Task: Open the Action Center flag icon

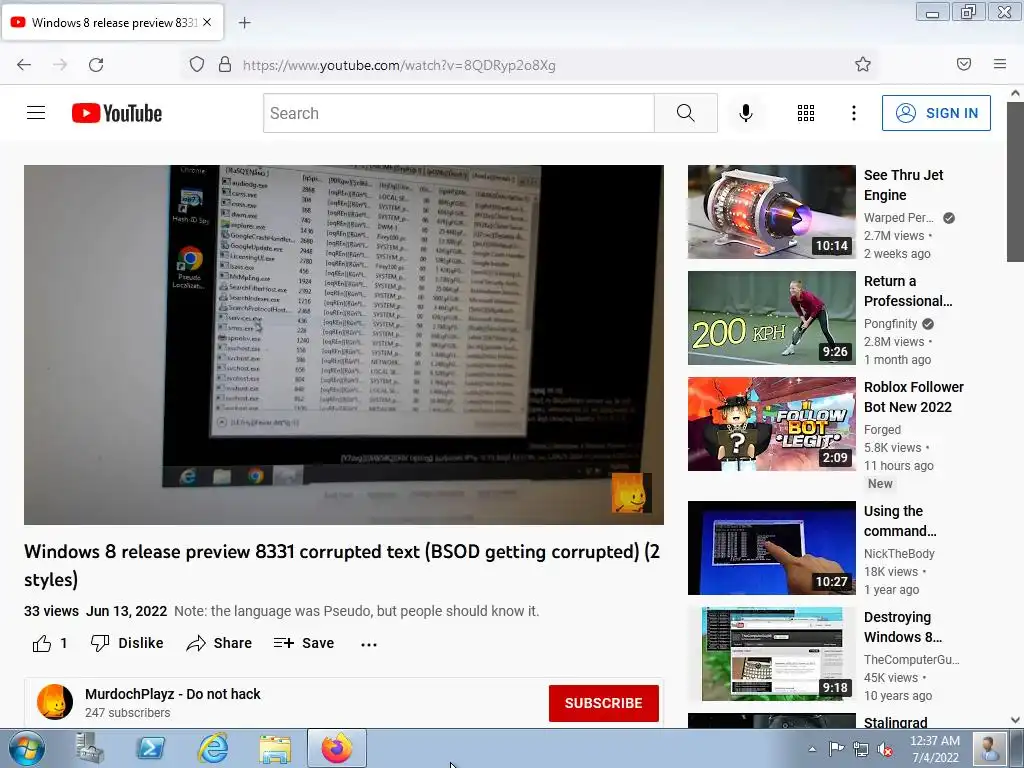Action: [836, 749]
